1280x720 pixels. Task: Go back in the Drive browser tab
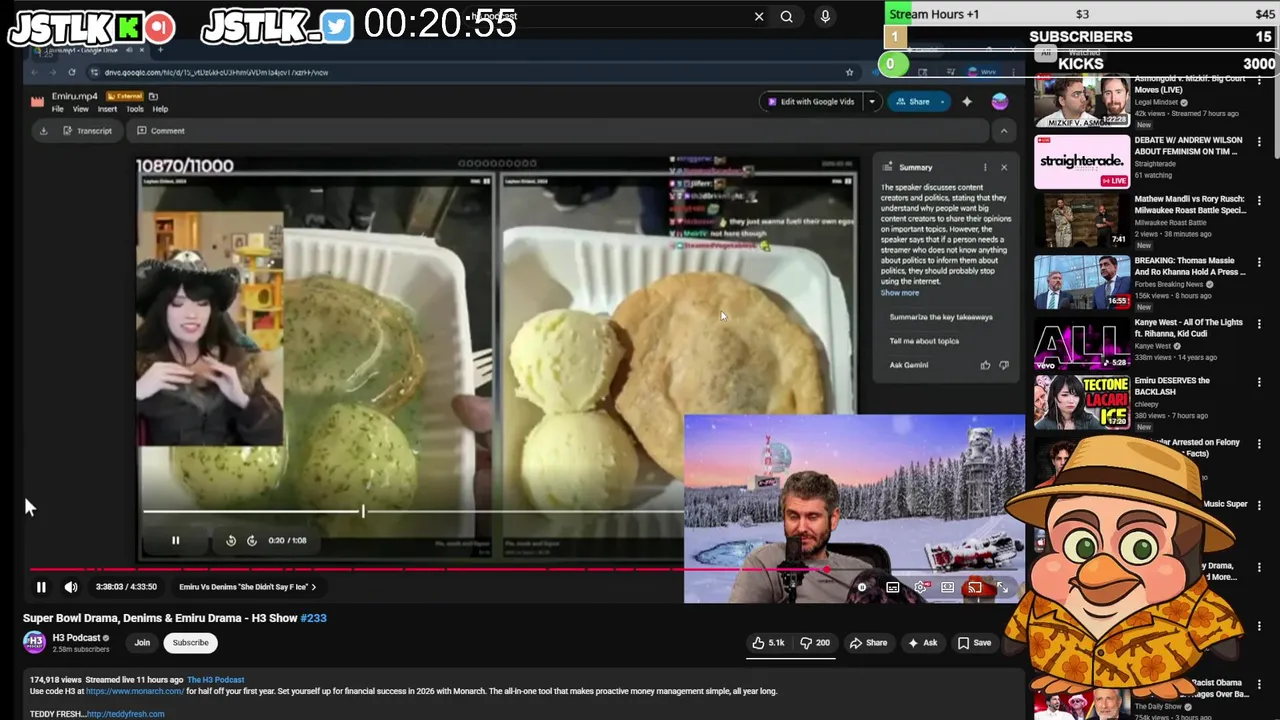[36, 72]
